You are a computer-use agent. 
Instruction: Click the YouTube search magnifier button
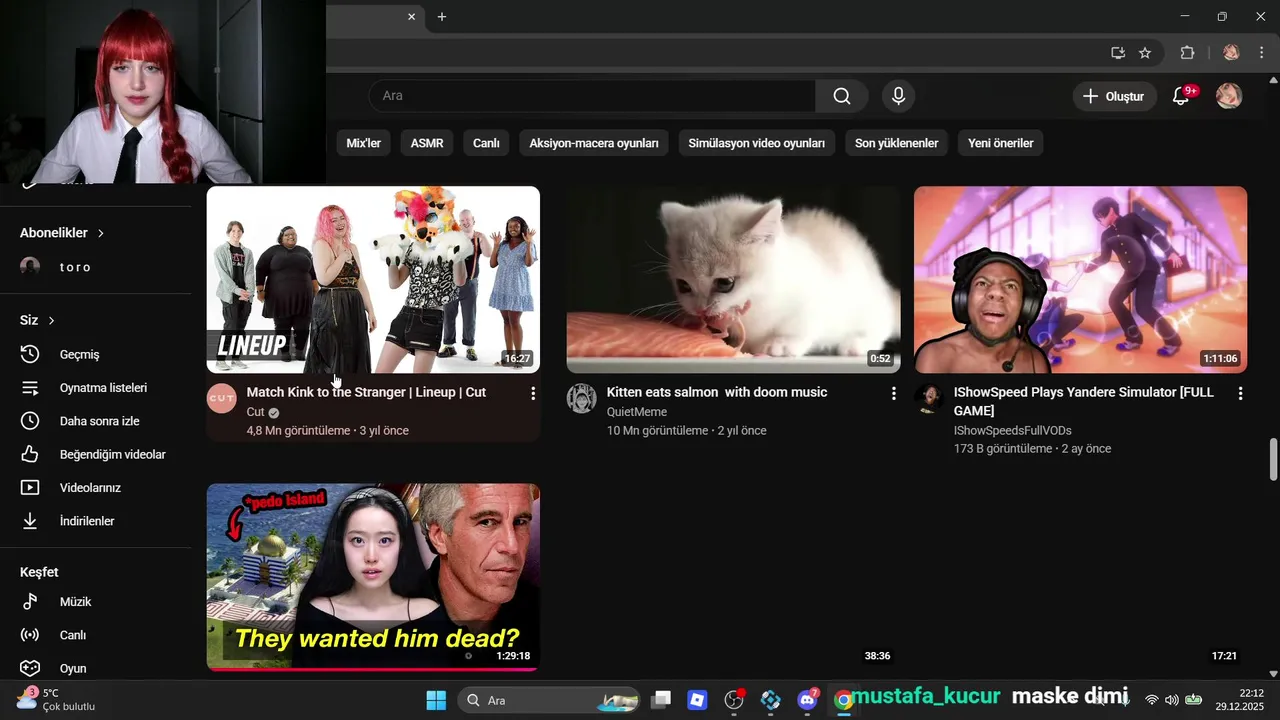point(842,96)
